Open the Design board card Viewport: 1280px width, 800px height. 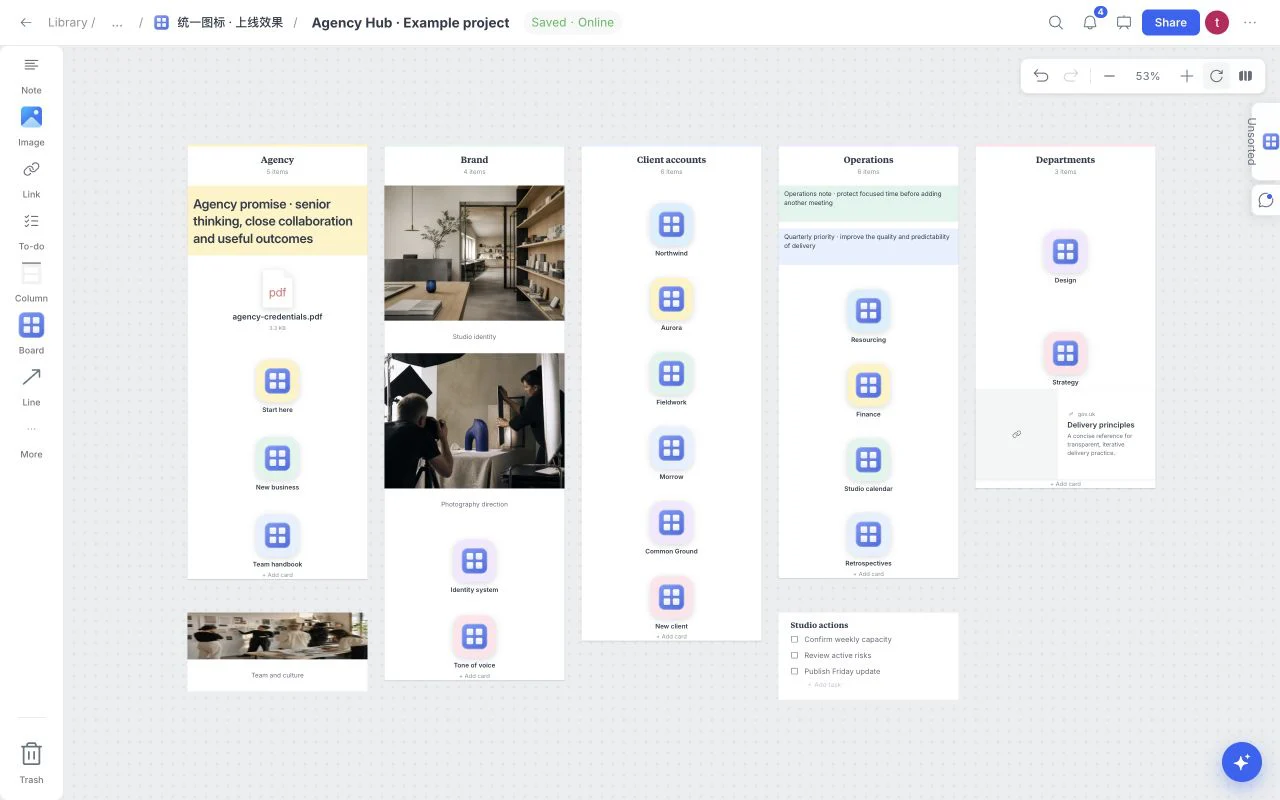coord(1065,257)
